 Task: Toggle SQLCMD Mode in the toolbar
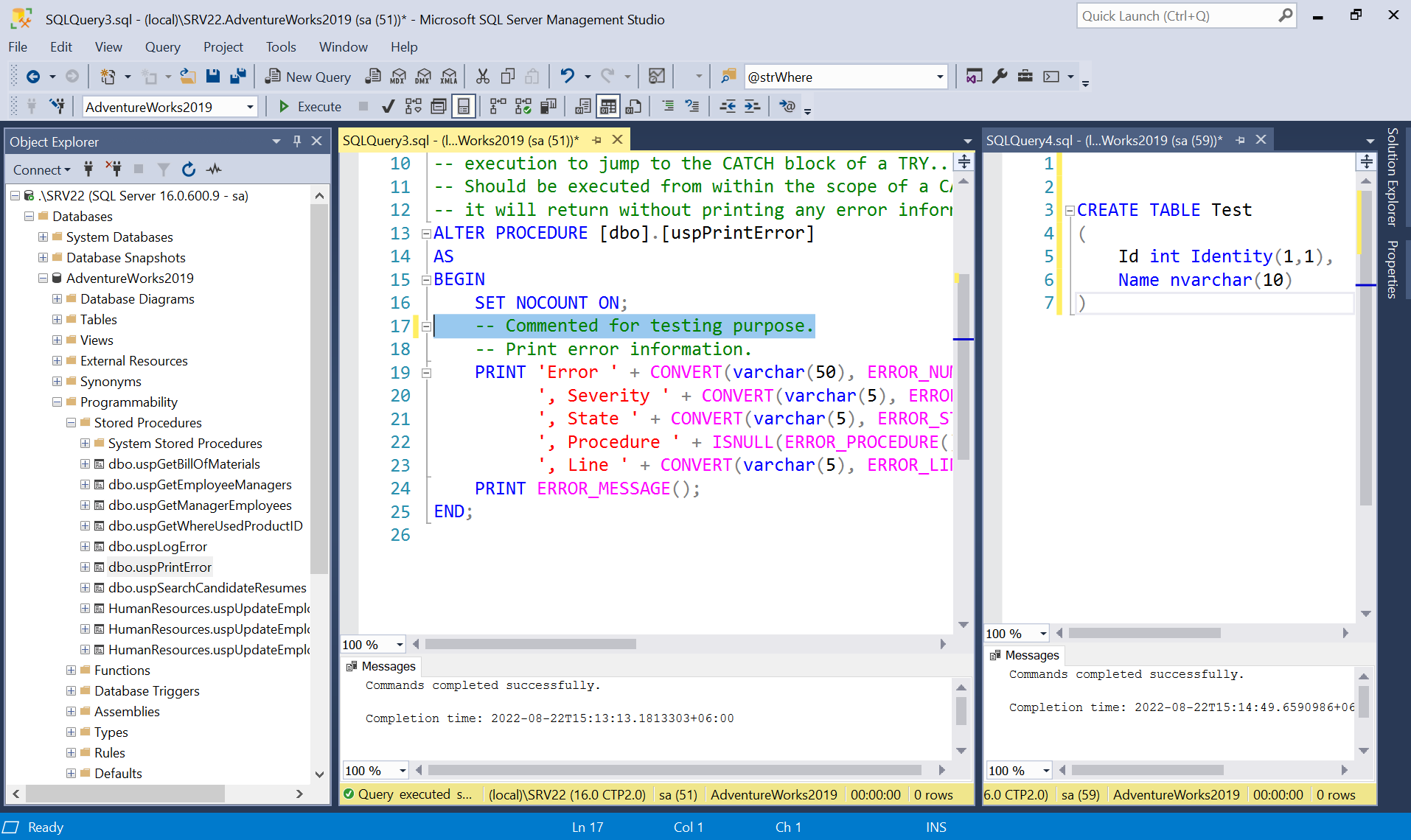pyautogui.click(x=787, y=106)
